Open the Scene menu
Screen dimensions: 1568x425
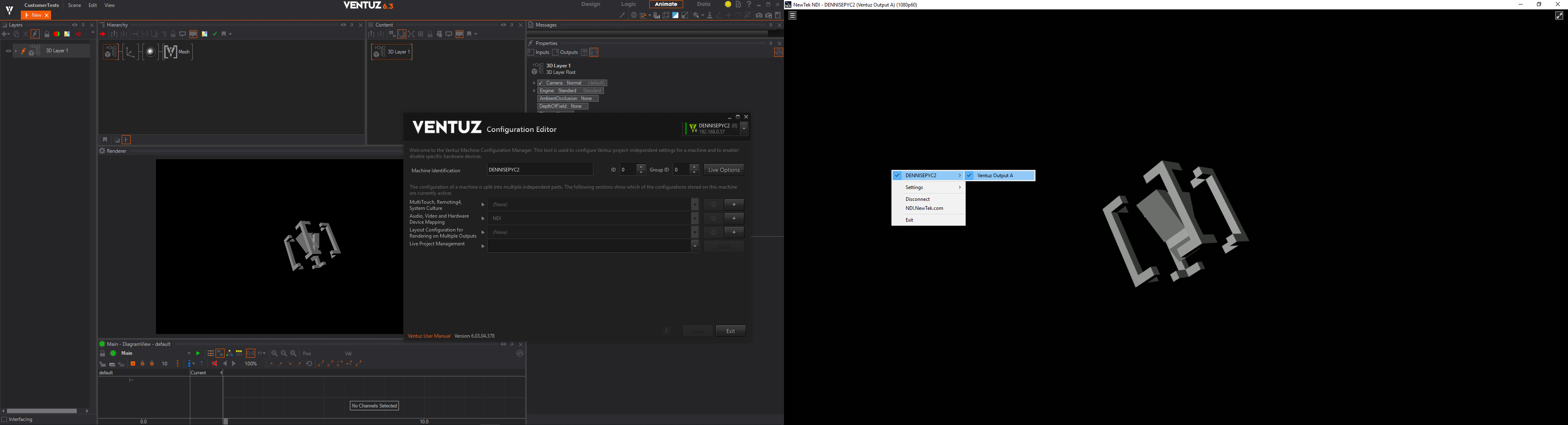(x=74, y=5)
